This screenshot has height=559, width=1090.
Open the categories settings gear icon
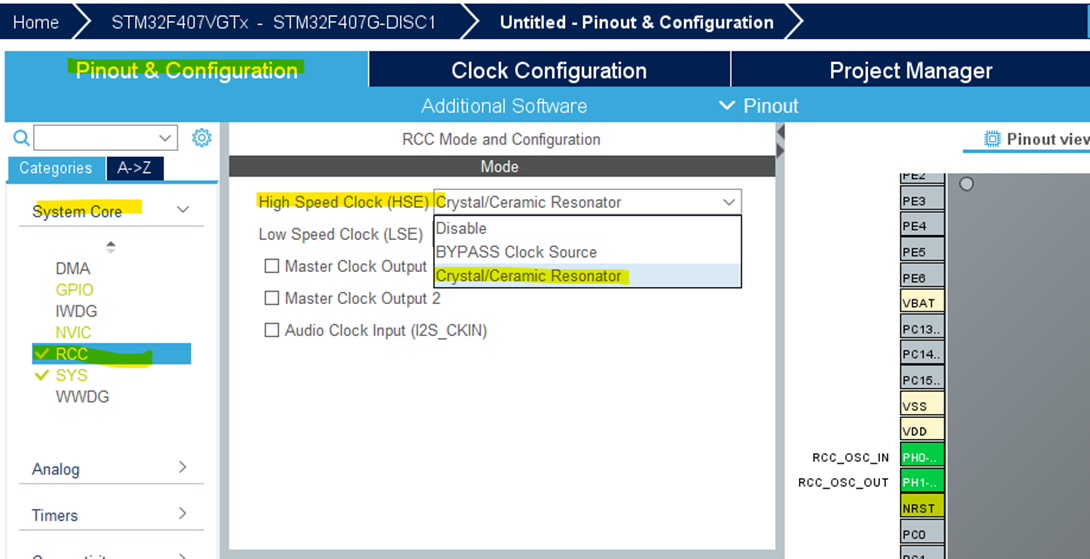point(202,138)
